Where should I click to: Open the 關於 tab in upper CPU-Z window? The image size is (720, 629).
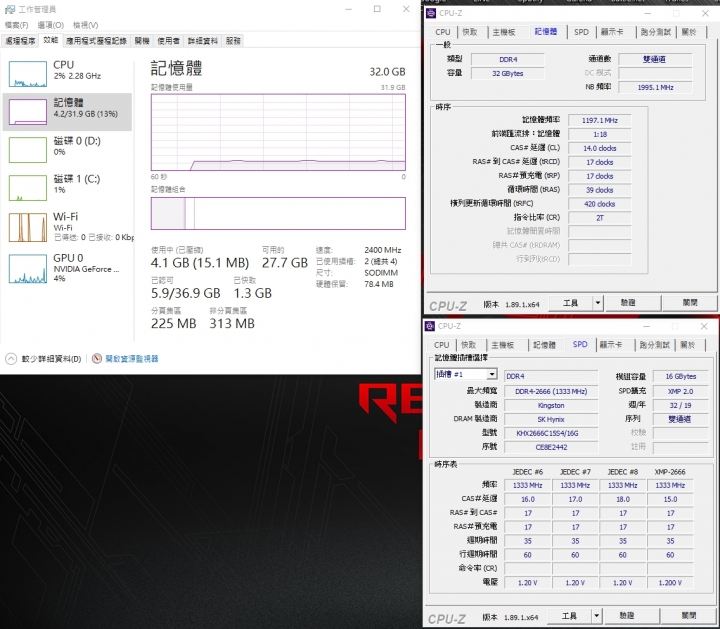689,32
